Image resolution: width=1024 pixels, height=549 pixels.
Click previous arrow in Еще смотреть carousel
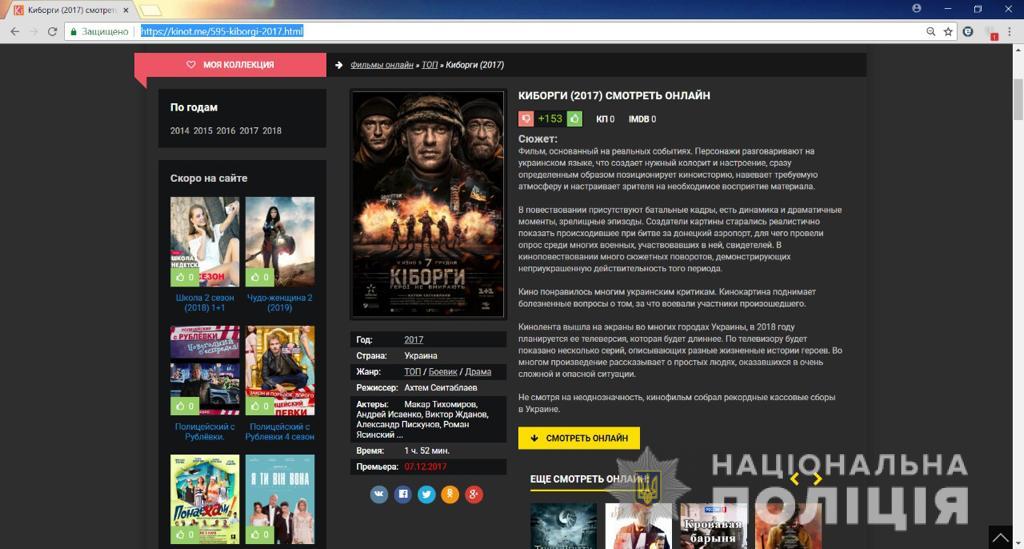[795, 479]
